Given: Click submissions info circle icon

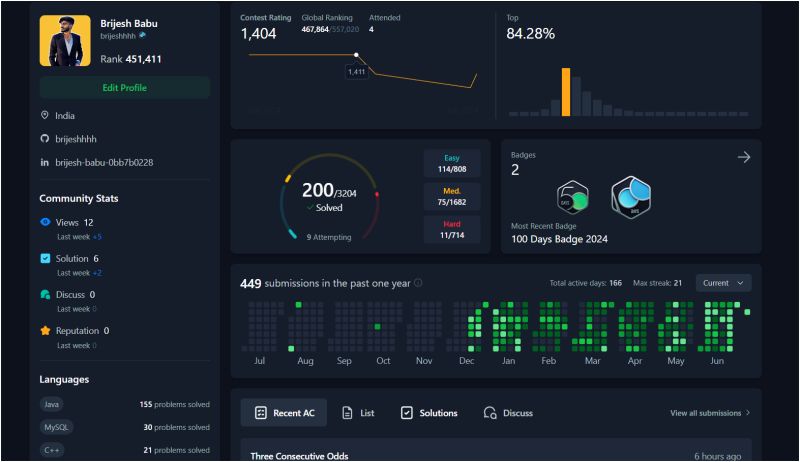Looking at the screenshot, I should coord(418,283).
